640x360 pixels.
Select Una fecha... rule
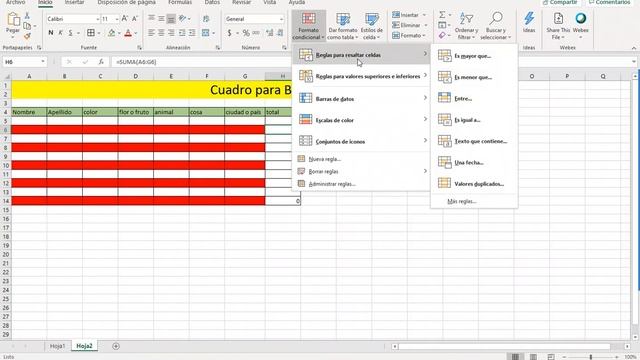pyautogui.click(x=474, y=162)
